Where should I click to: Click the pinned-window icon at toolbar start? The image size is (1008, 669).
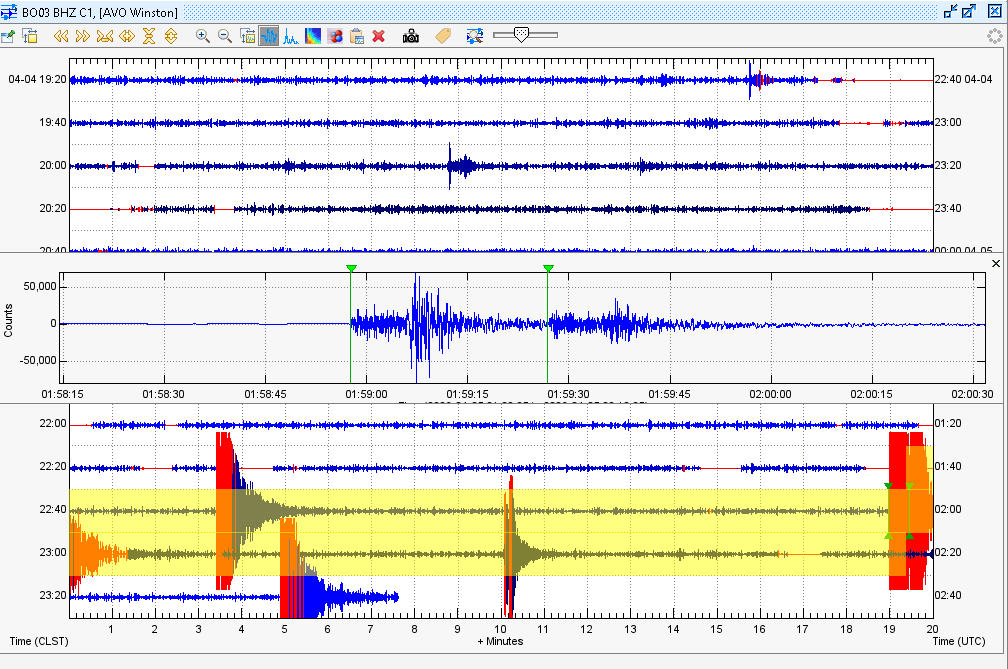[x=8, y=36]
